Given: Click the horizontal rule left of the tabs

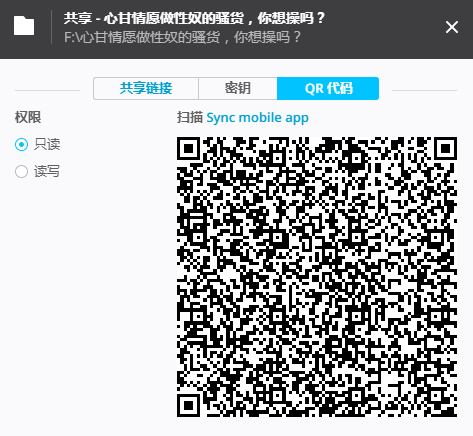Looking at the screenshot, I should click(47, 90).
